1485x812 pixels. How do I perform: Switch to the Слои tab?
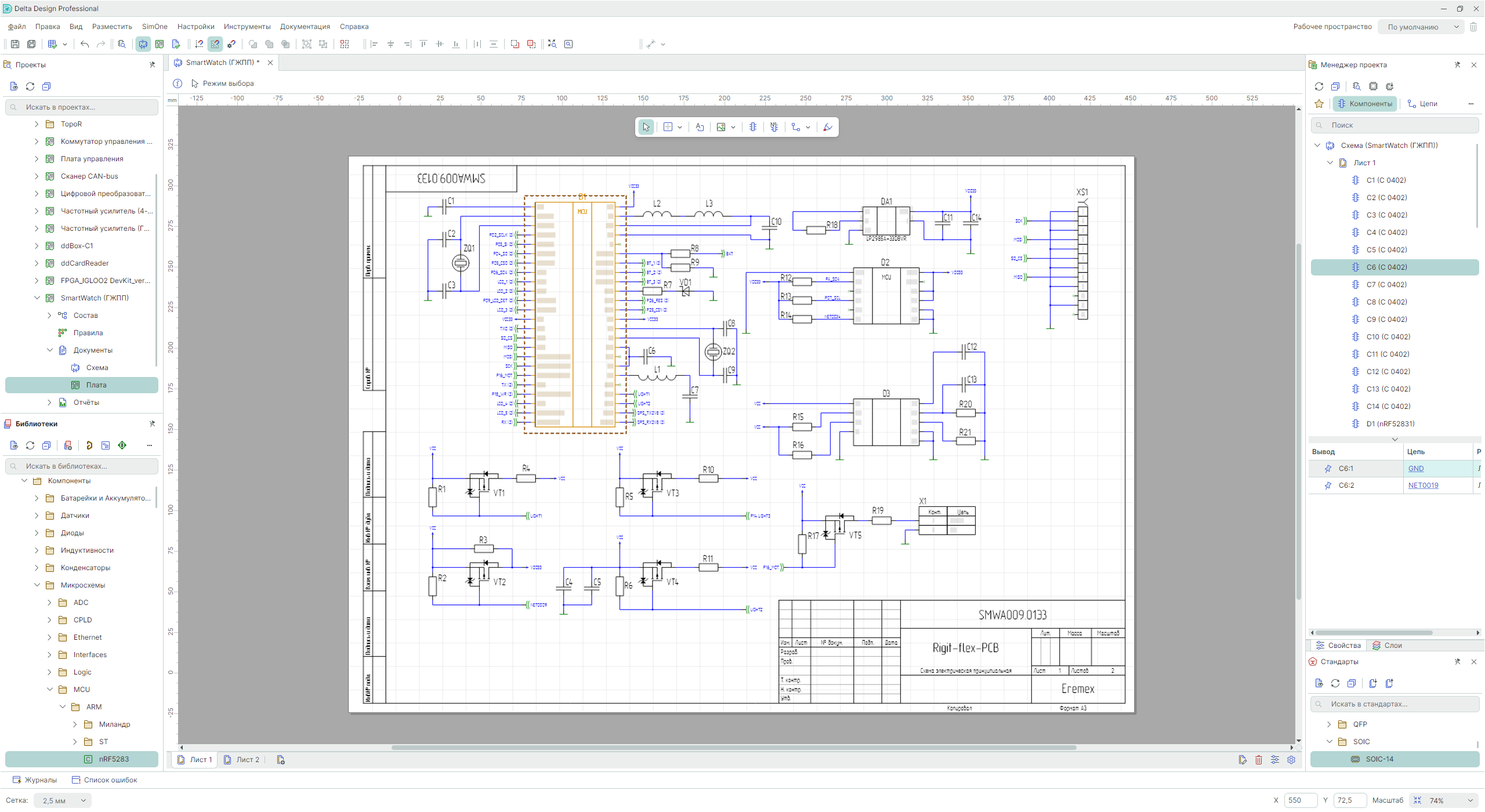pos(1386,646)
